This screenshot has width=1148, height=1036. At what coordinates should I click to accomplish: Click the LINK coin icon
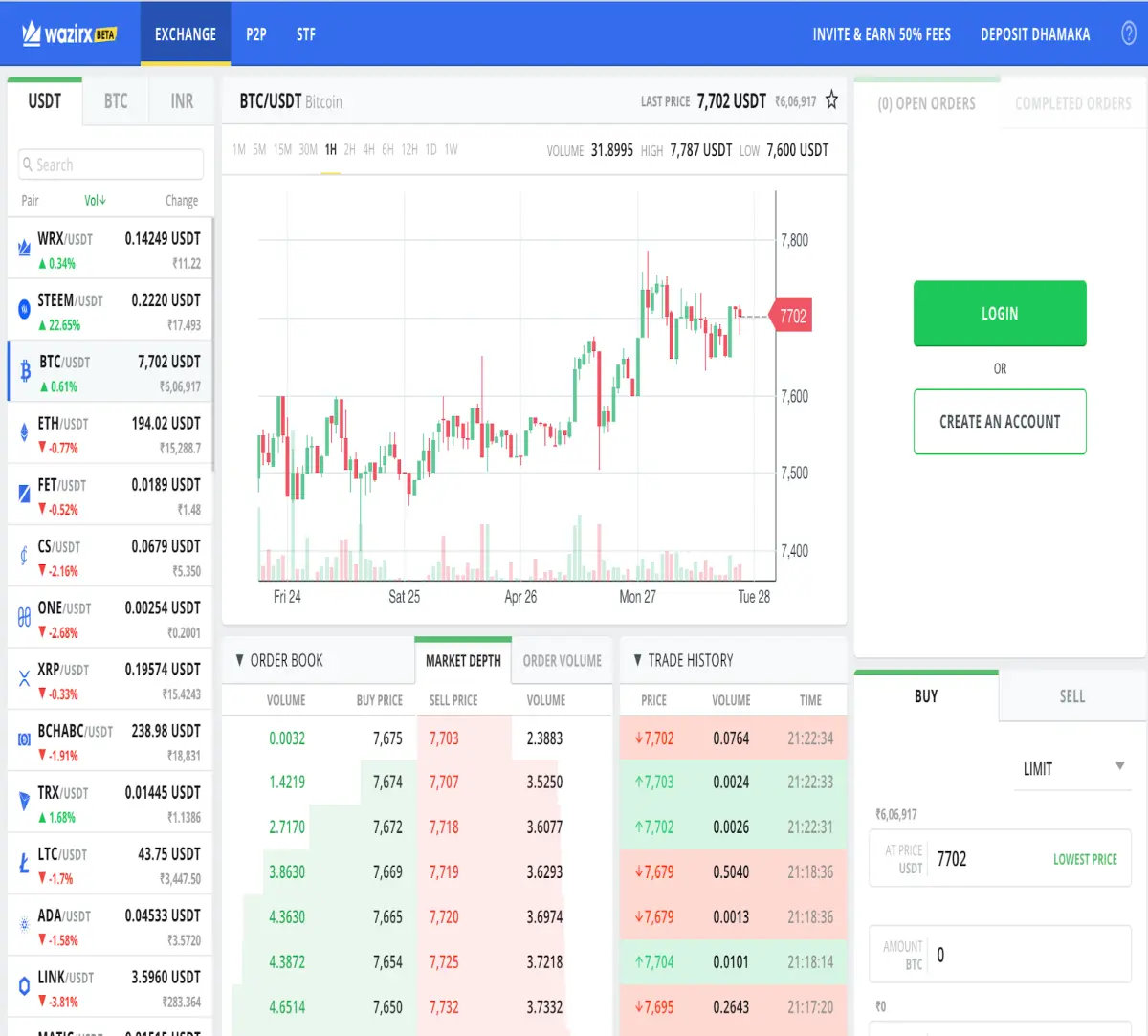point(24,986)
